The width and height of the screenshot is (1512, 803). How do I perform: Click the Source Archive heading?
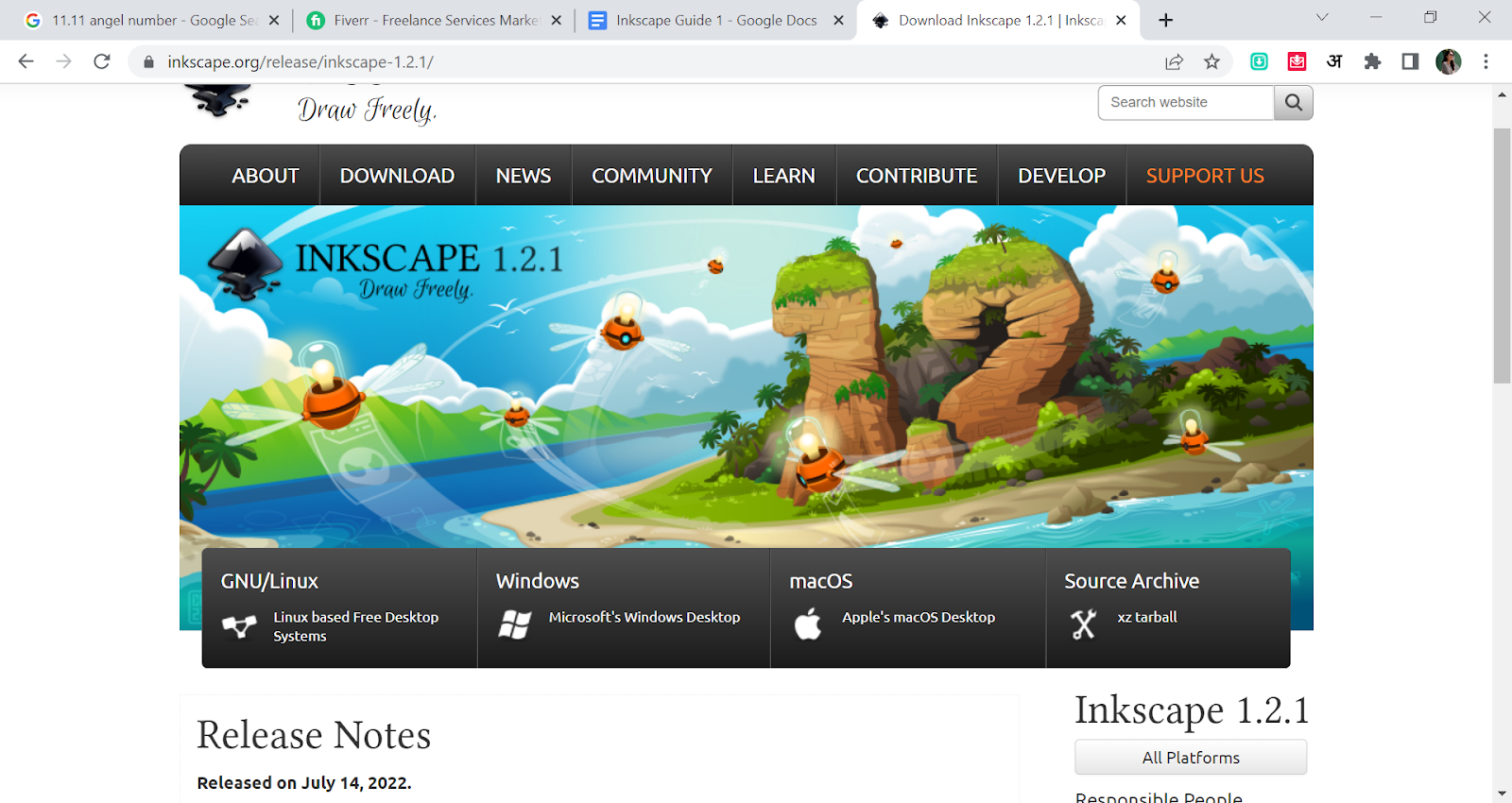pyautogui.click(x=1131, y=581)
